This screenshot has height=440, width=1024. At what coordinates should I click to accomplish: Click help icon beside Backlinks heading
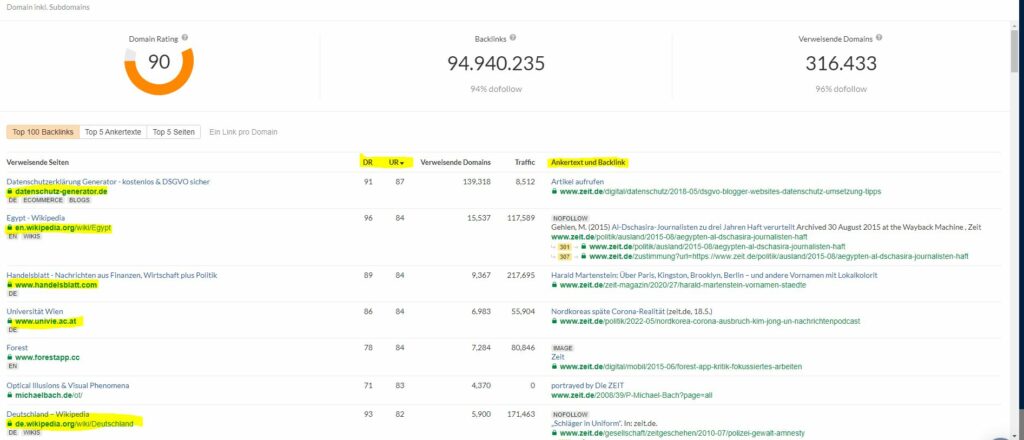pos(513,38)
